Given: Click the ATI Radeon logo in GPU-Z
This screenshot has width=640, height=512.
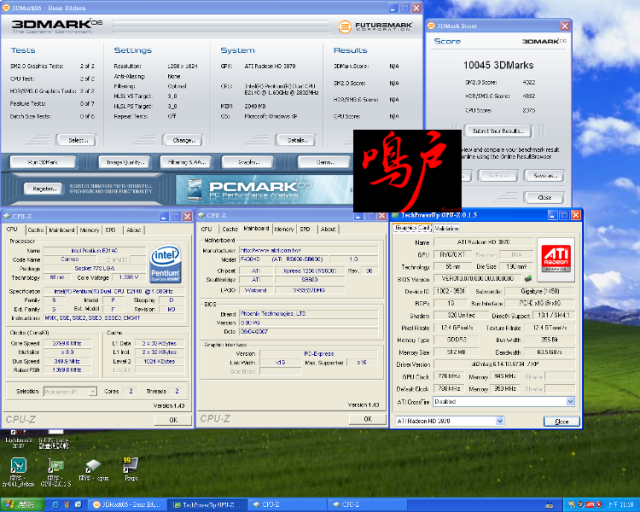Looking at the screenshot, I should pos(556,260).
